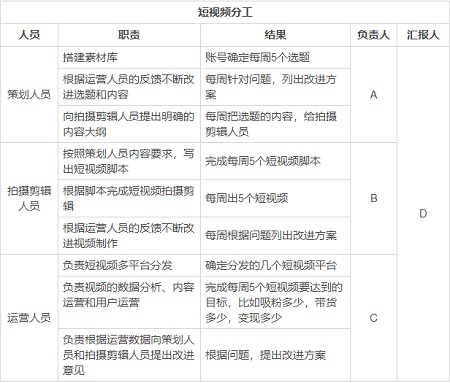Click the cell 搭建素材库
Viewport: 450px width, 383px height.
click(x=129, y=57)
